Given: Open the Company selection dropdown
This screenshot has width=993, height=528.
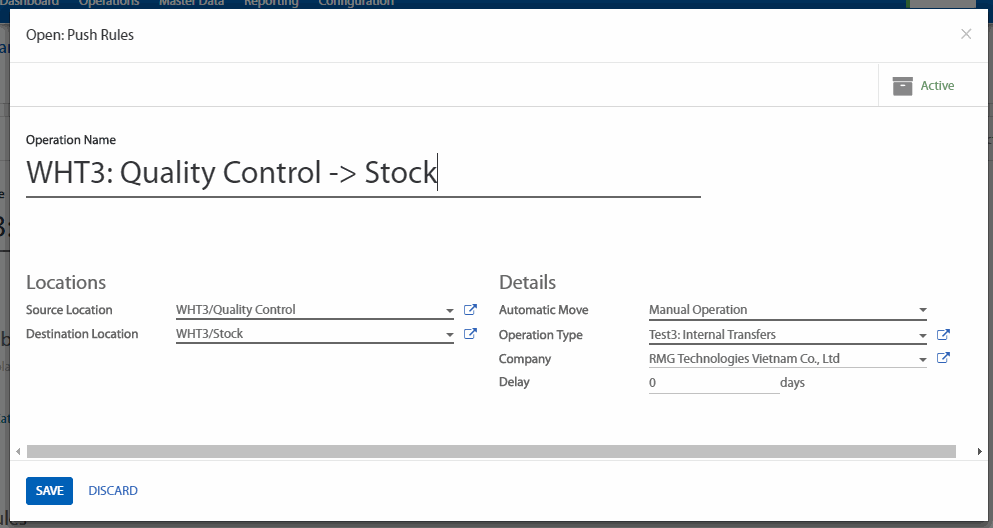Looking at the screenshot, I should 922,359.
